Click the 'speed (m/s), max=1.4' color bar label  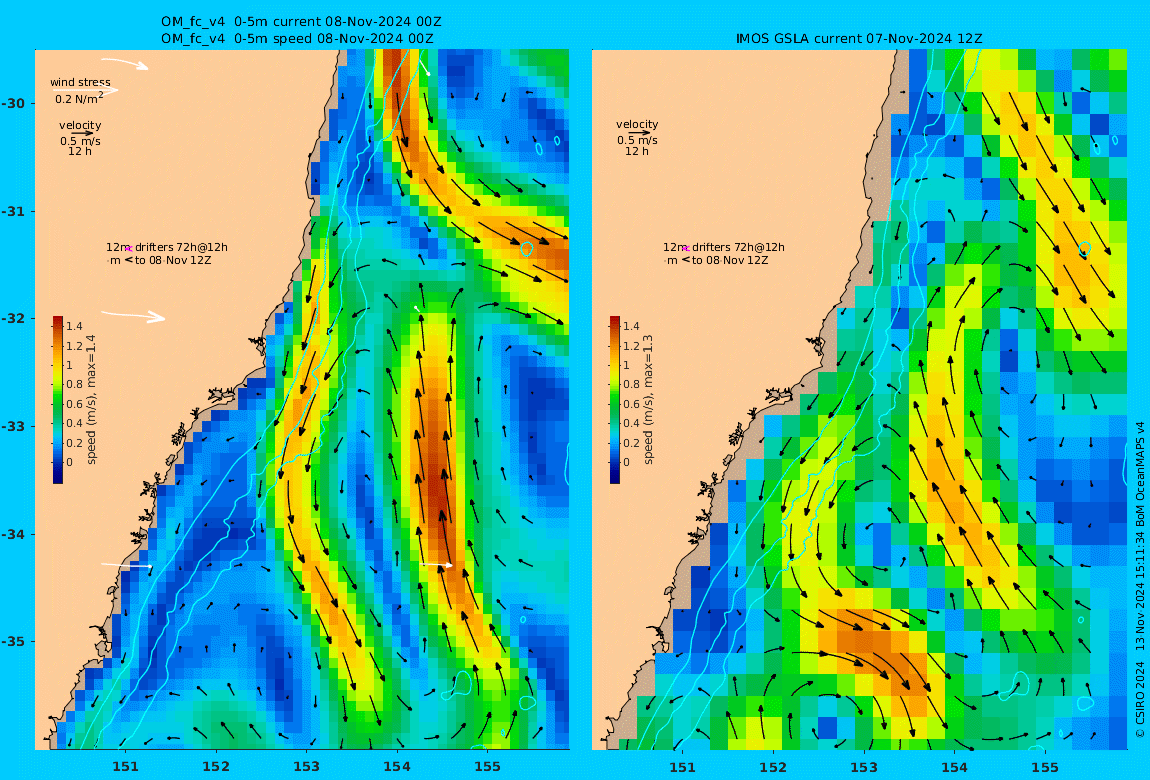(x=92, y=400)
